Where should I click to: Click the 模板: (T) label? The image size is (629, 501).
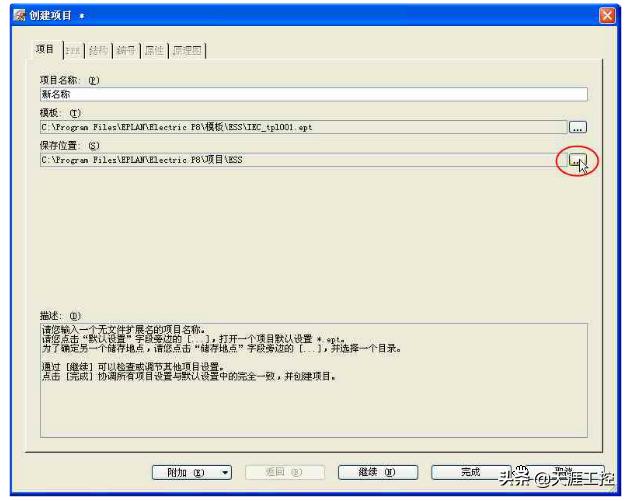[60, 113]
